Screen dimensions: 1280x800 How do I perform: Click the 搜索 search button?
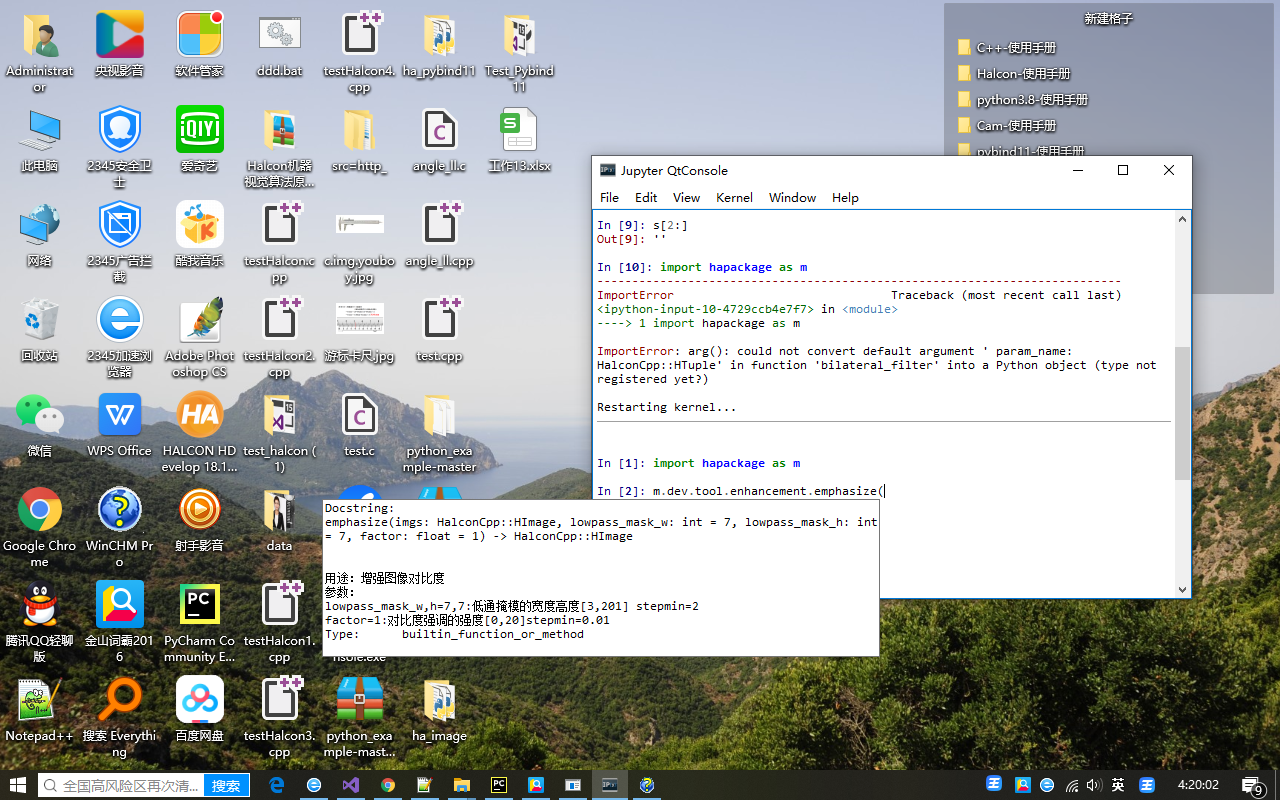pyautogui.click(x=226, y=785)
